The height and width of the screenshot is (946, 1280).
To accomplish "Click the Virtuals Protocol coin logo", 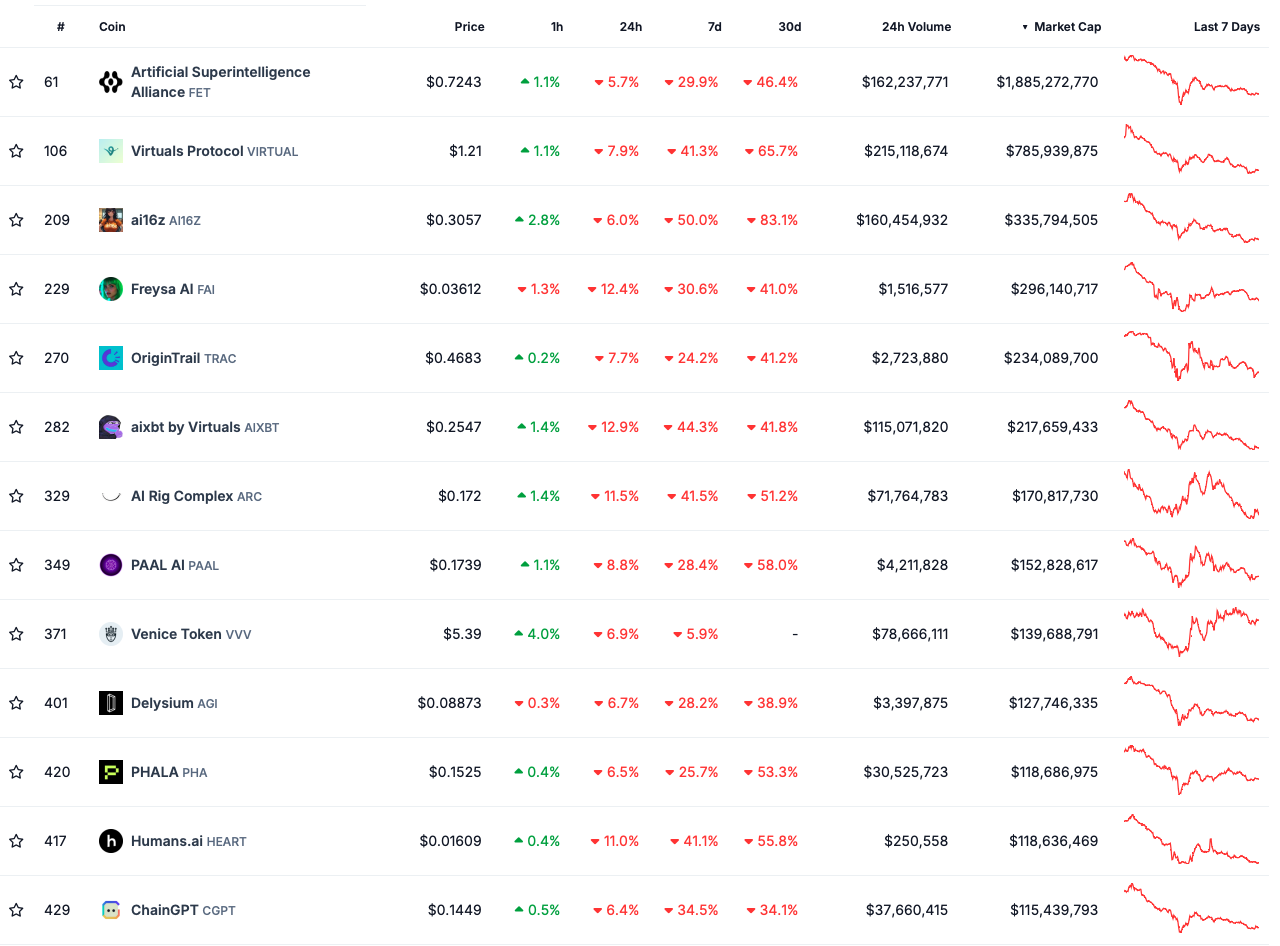I will [x=111, y=151].
